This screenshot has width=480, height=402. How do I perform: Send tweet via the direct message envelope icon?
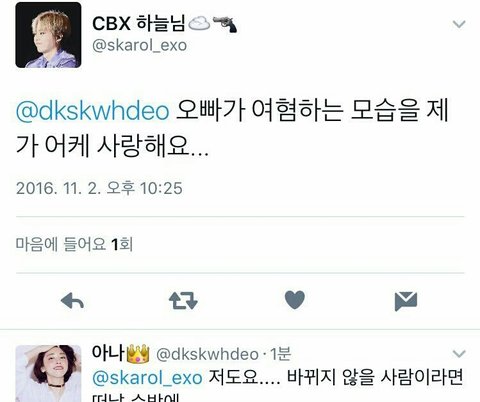coord(406,301)
